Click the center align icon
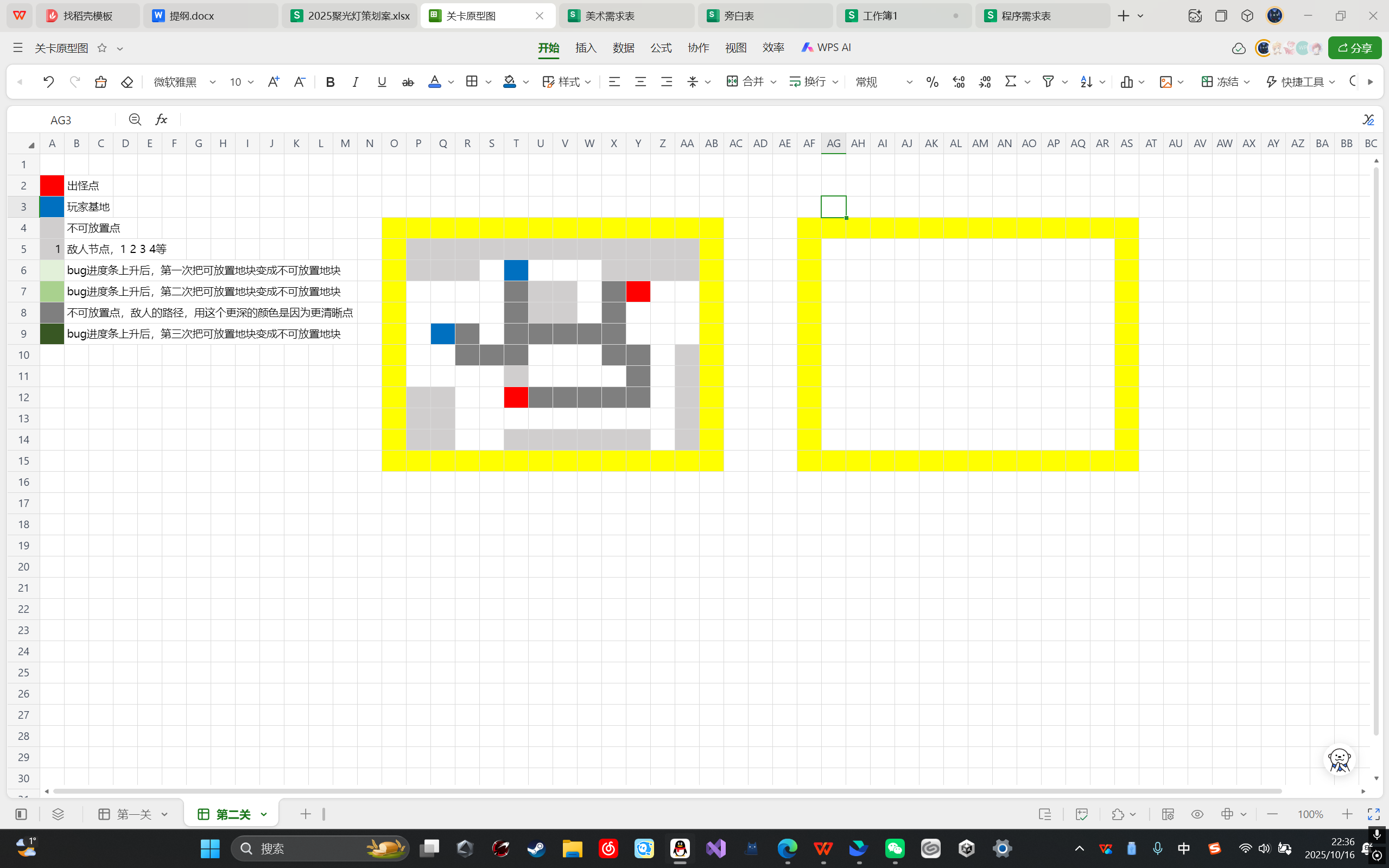Image resolution: width=1389 pixels, height=868 pixels. 640,82
